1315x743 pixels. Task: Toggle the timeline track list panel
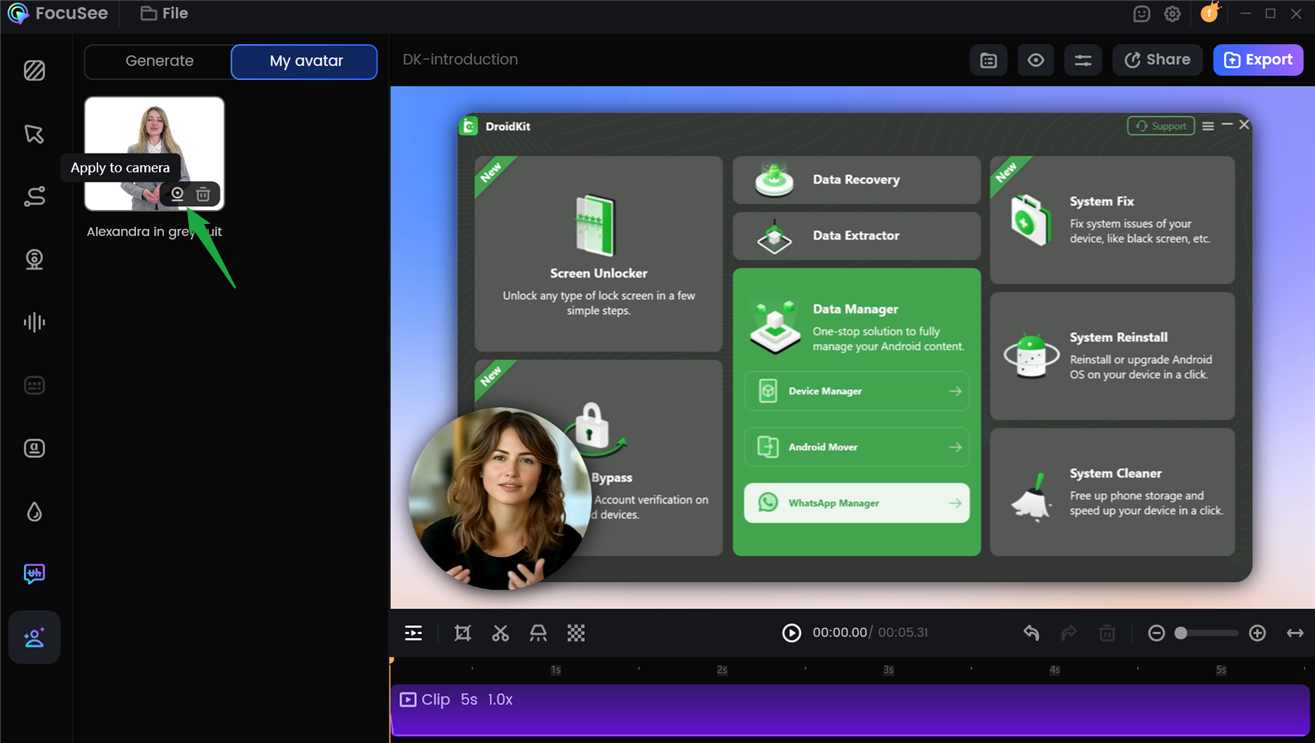point(413,633)
